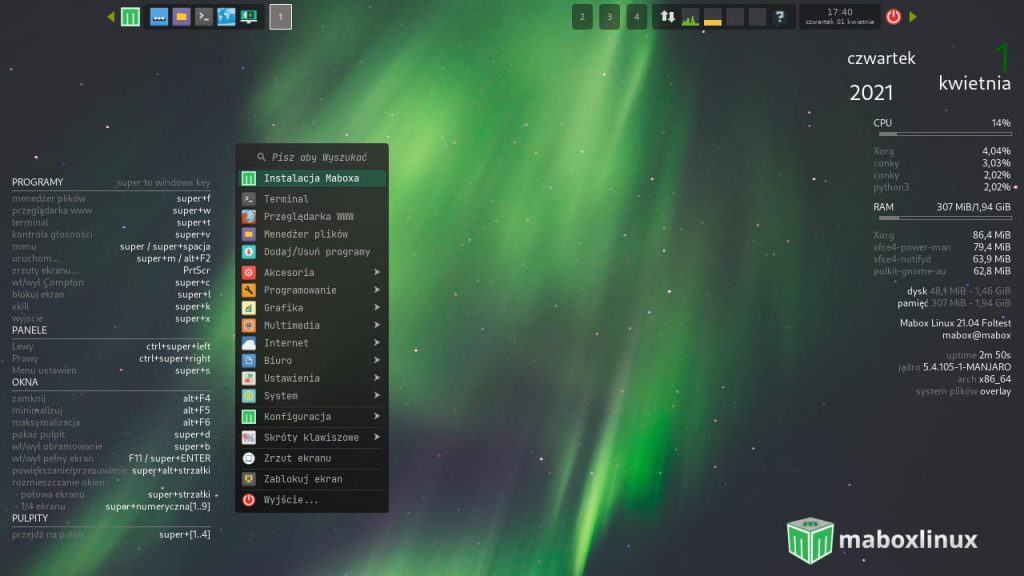Select the display settings icon in top panel

248,17
